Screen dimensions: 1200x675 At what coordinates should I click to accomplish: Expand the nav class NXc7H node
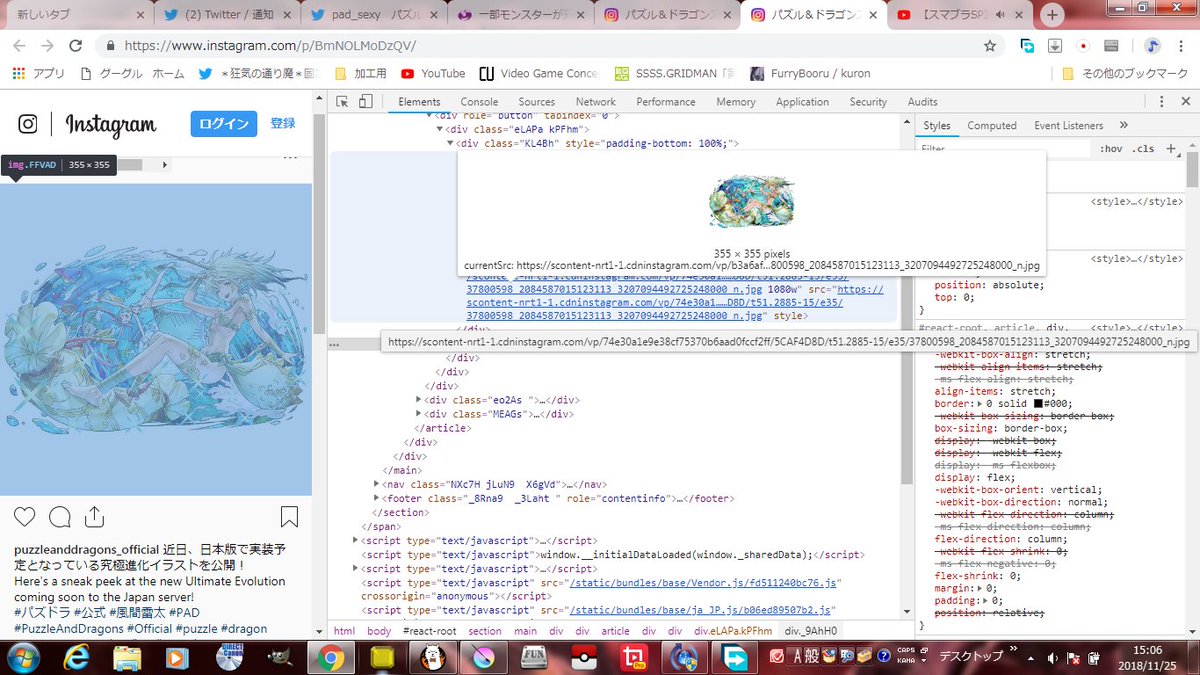(376, 483)
